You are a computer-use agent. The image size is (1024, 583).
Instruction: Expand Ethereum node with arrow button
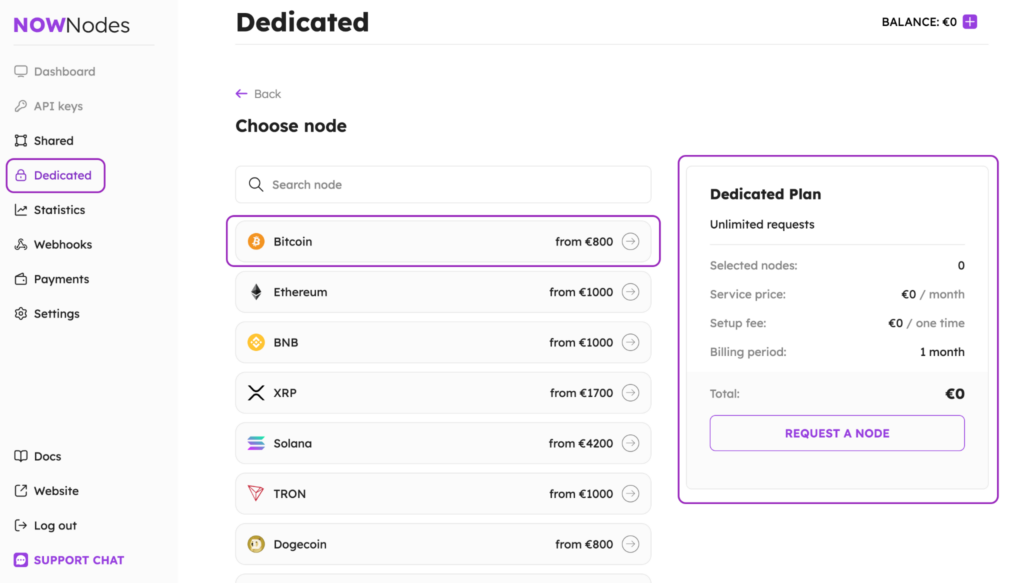tap(630, 292)
